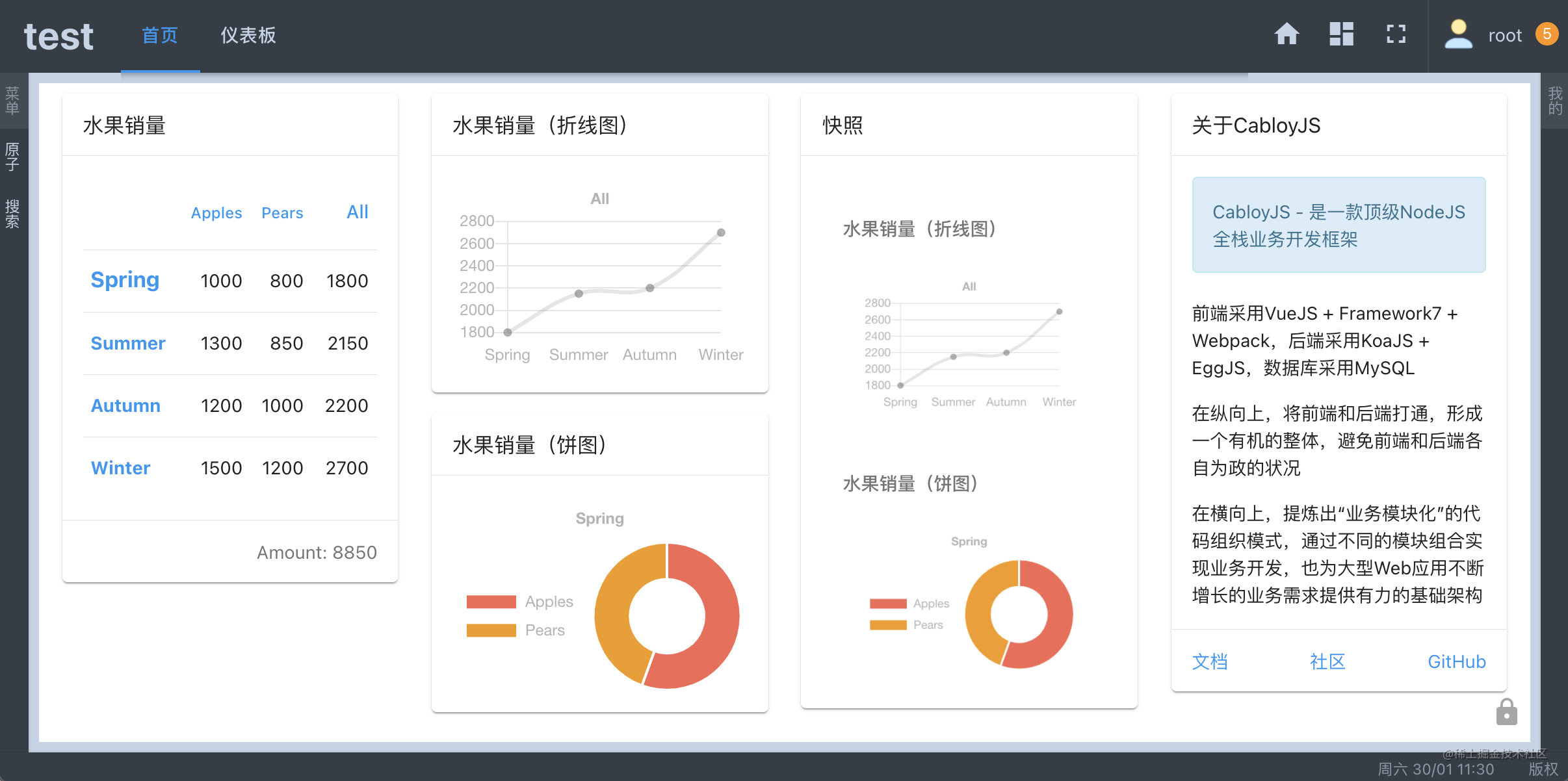Click the home icon in the top bar
Viewport: 1568px width, 781px height.
[x=1286, y=34]
